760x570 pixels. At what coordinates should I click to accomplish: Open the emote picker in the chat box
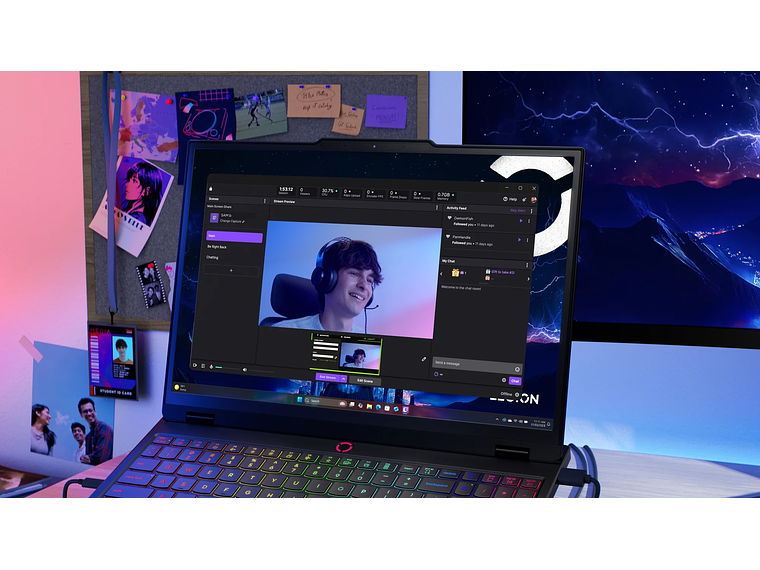(x=517, y=368)
